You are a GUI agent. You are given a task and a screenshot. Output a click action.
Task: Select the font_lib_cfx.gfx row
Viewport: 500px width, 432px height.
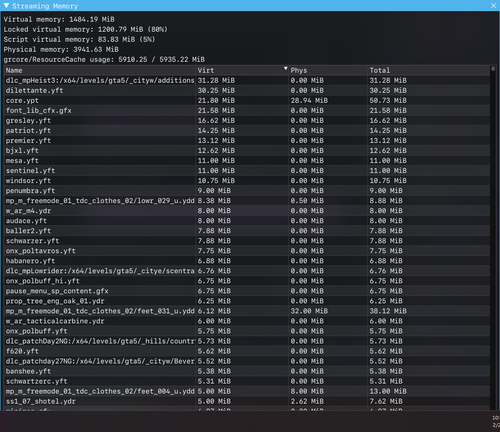pos(247,111)
